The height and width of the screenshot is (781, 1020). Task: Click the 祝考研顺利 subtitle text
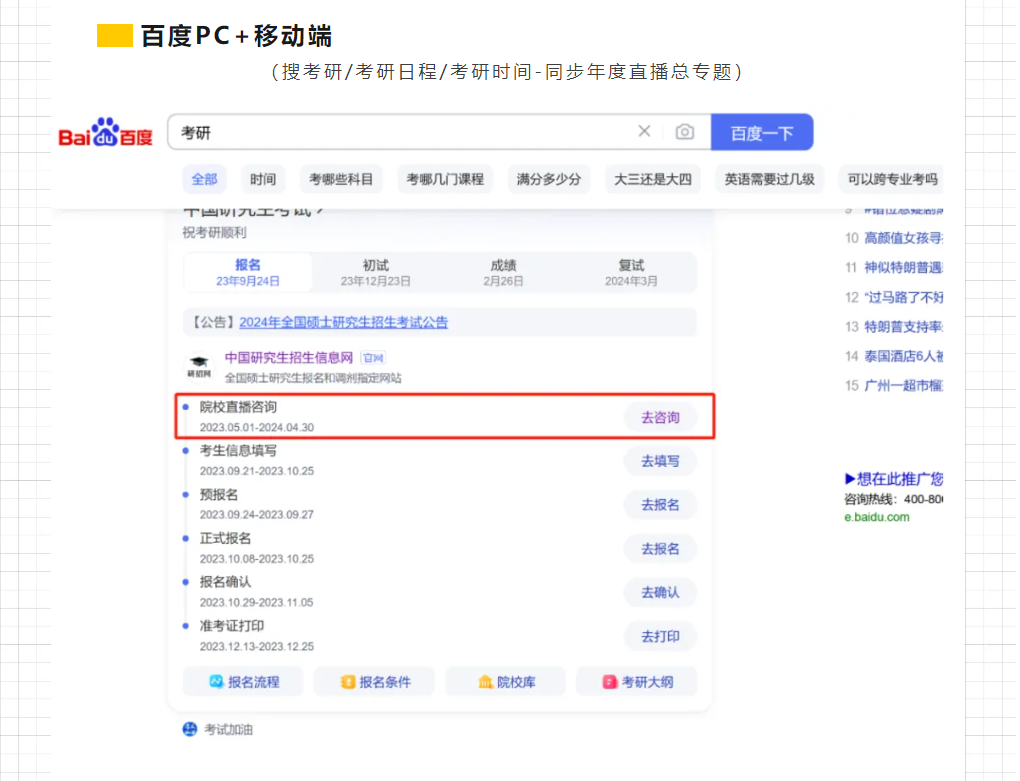pyautogui.click(x=214, y=232)
